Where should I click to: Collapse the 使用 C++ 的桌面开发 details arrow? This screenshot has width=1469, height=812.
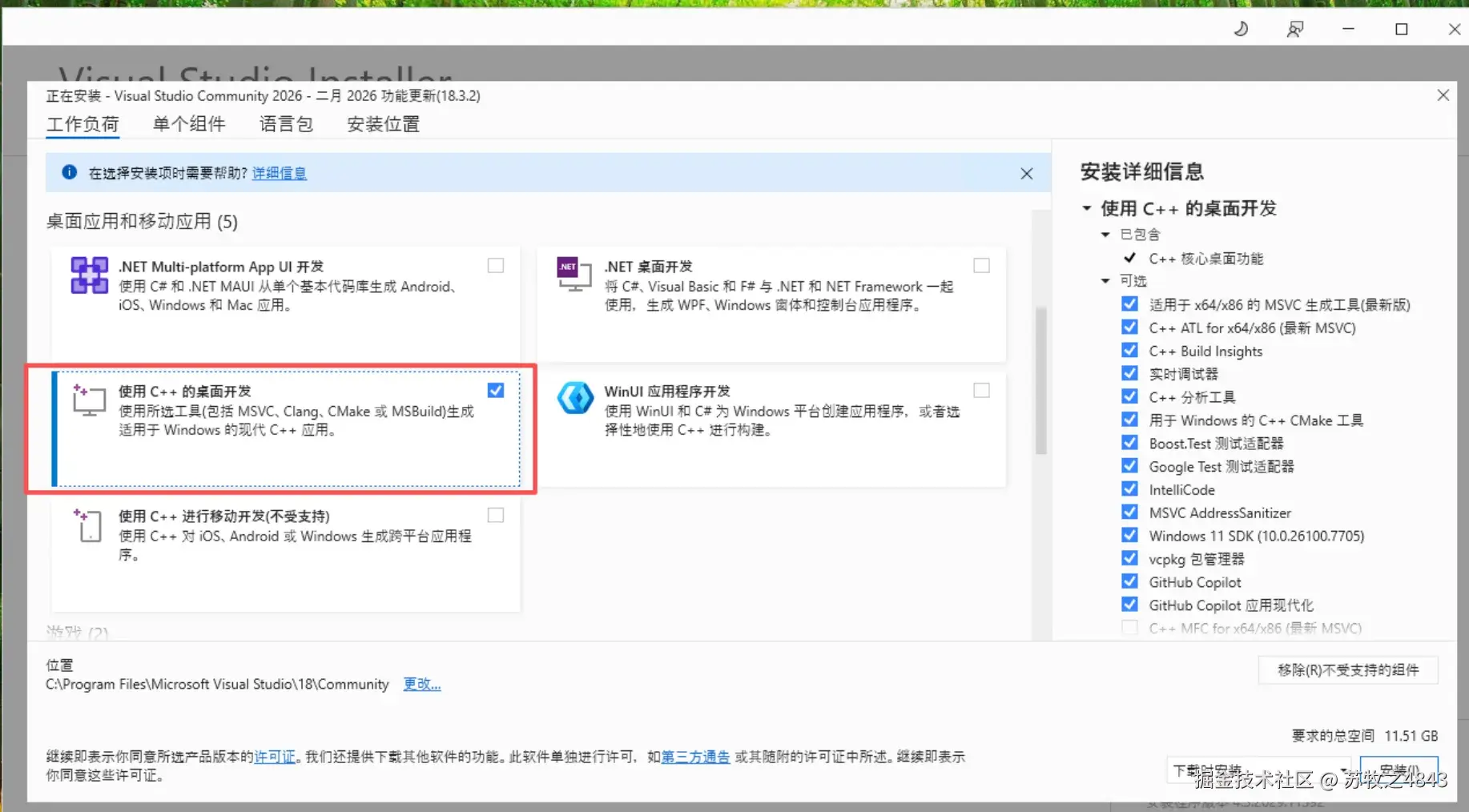1086,208
